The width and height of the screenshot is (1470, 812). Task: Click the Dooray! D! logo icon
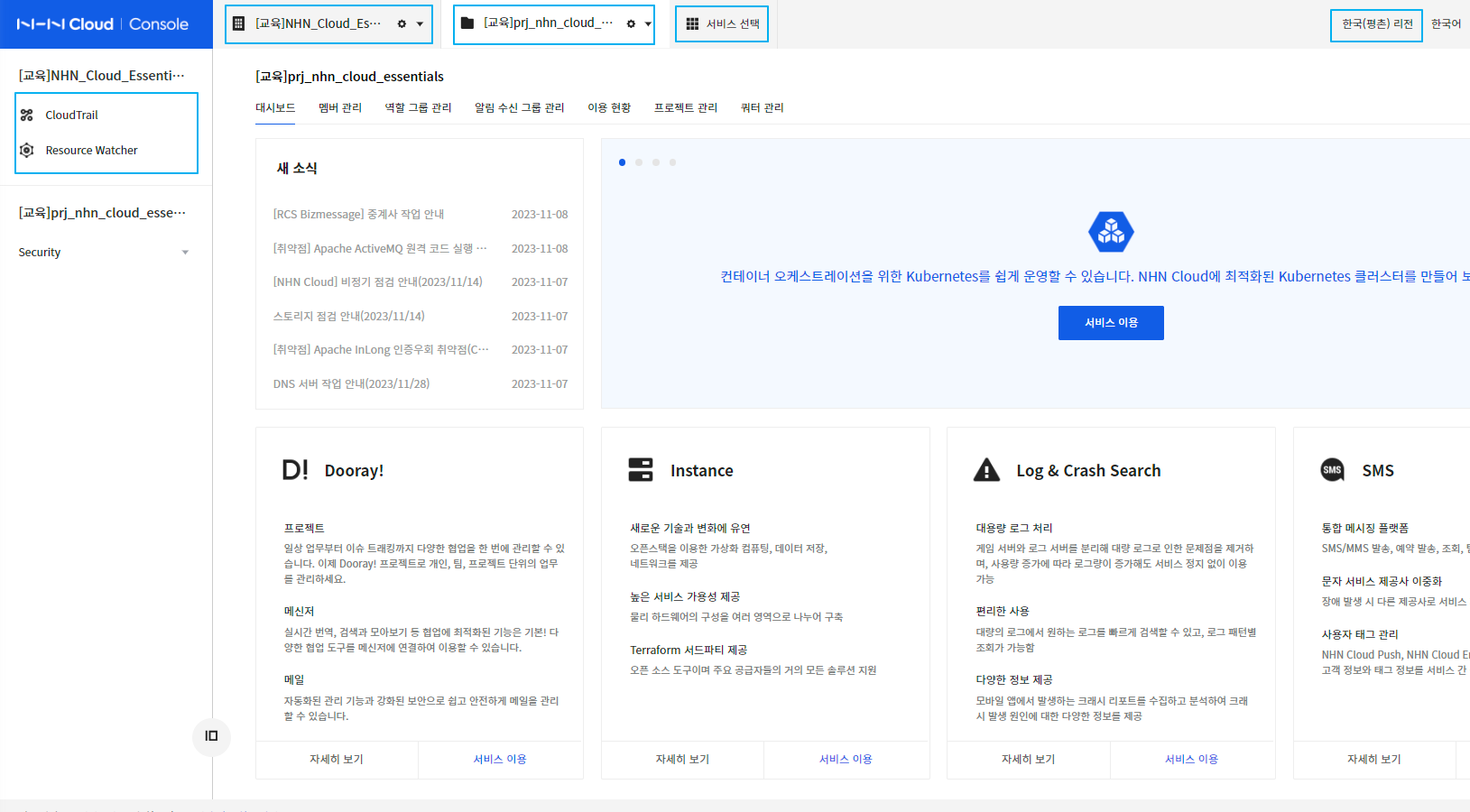295,470
